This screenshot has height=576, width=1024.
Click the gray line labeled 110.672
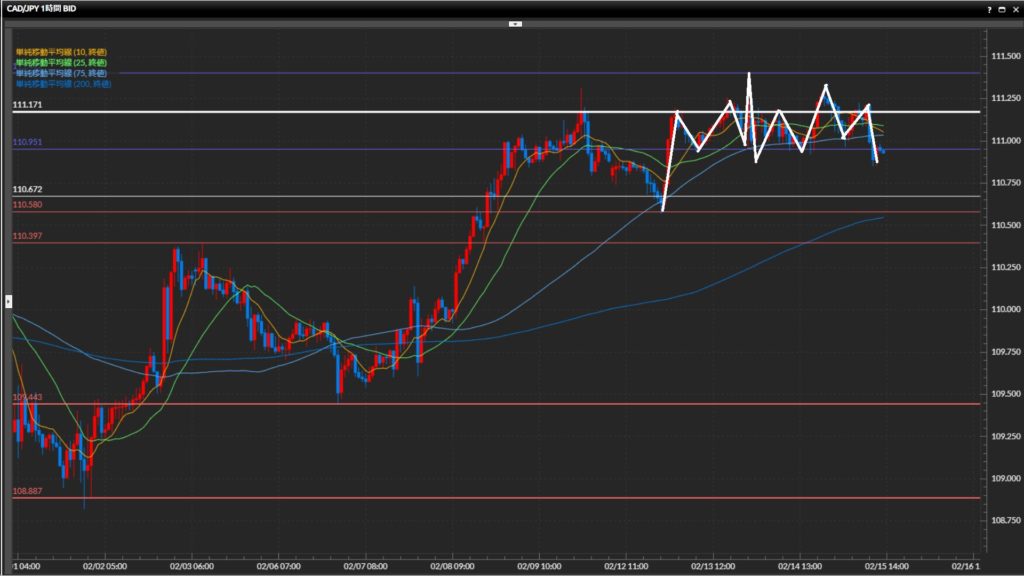(300, 196)
